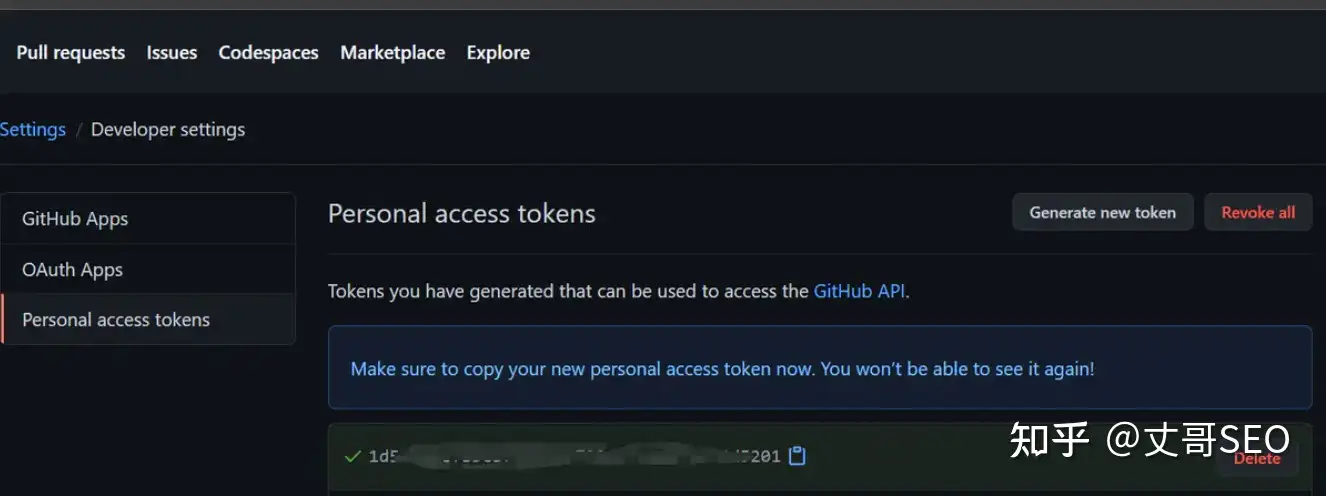The height and width of the screenshot is (496, 1326).
Task: Click the green checkmark beside the token
Action: [352, 456]
